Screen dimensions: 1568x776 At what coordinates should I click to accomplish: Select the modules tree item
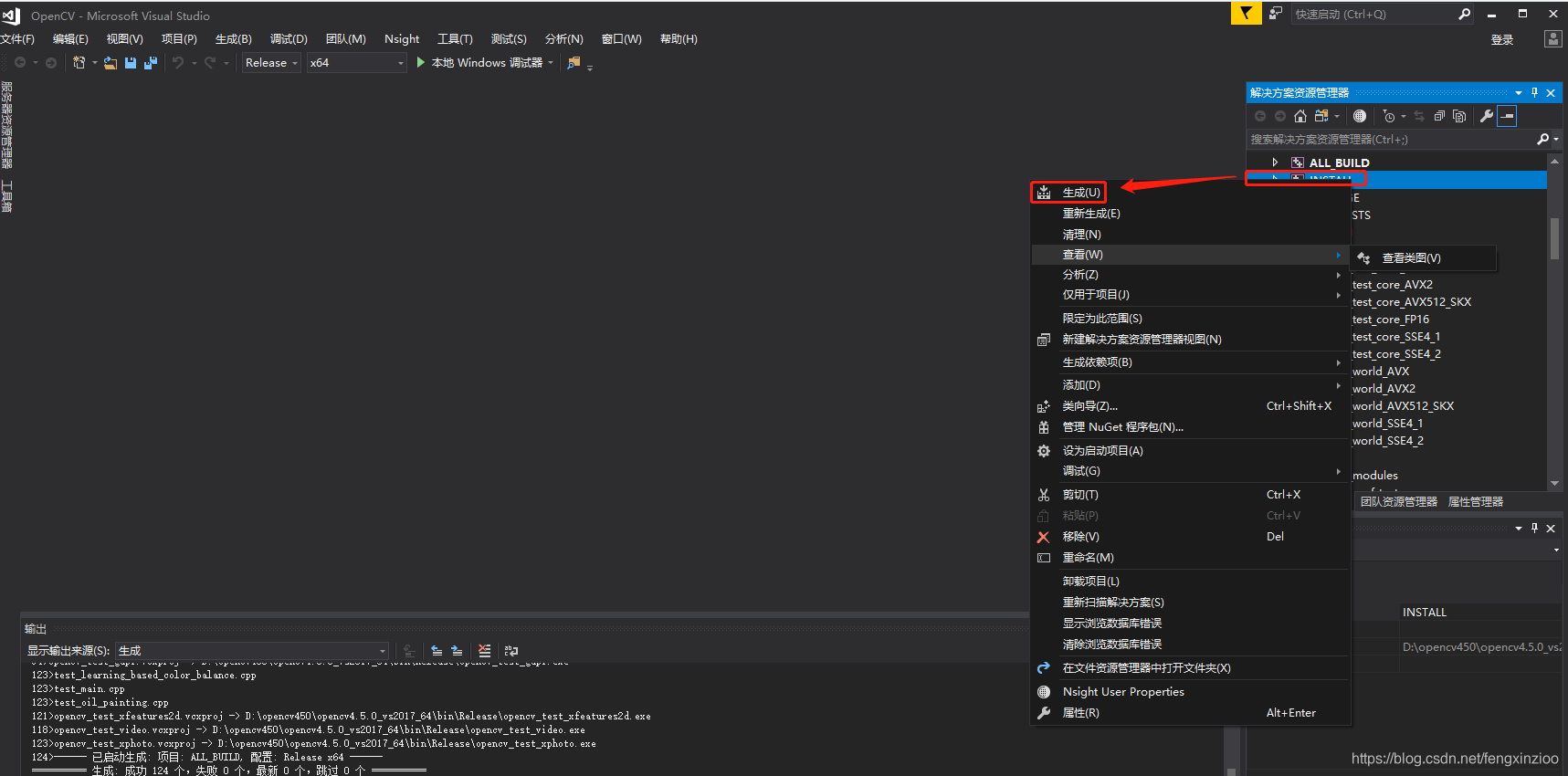point(1374,476)
